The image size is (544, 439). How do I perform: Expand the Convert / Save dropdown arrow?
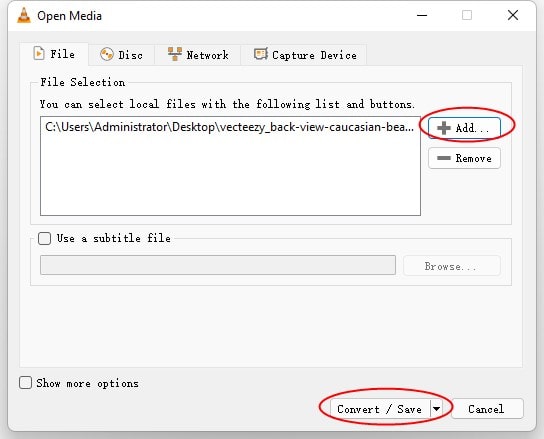coord(436,409)
